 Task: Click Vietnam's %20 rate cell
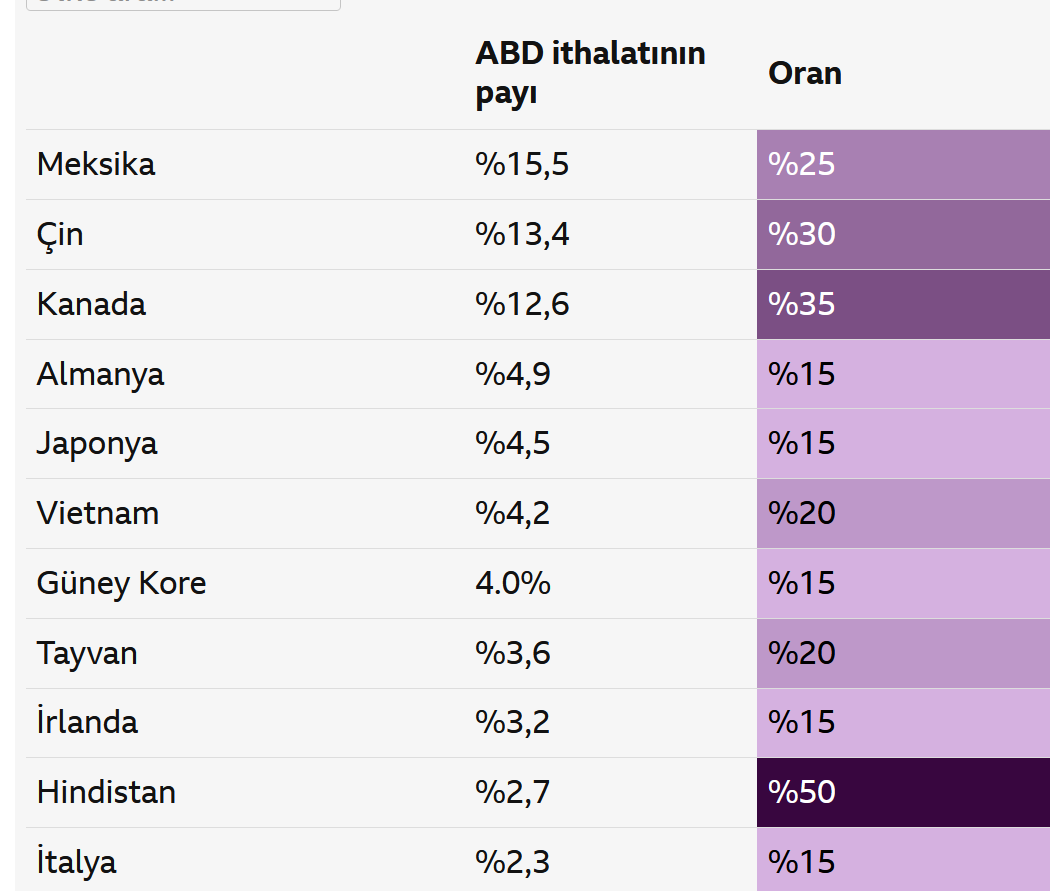click(903, 513)
